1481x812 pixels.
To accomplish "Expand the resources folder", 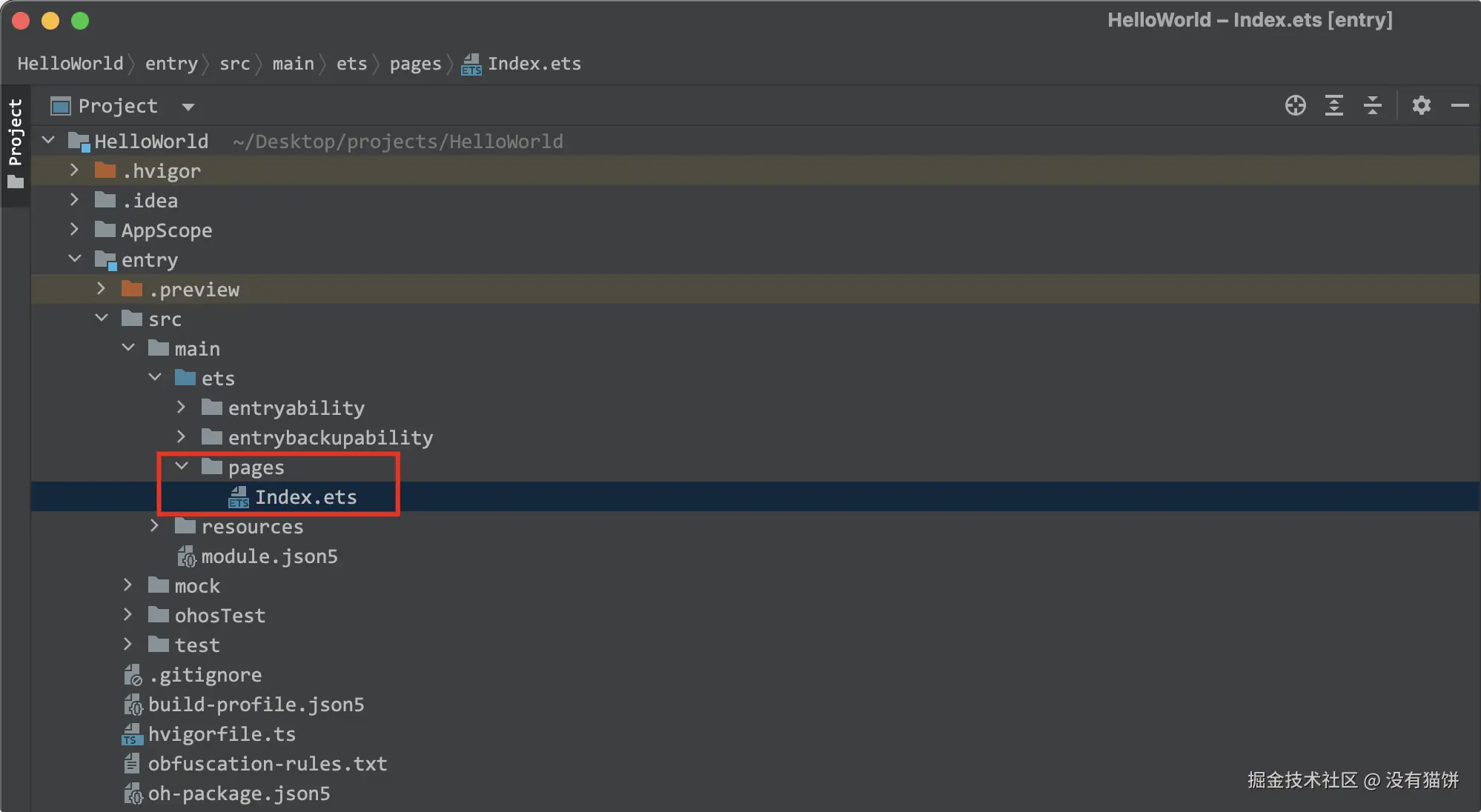I will click(x=155, y=526).
